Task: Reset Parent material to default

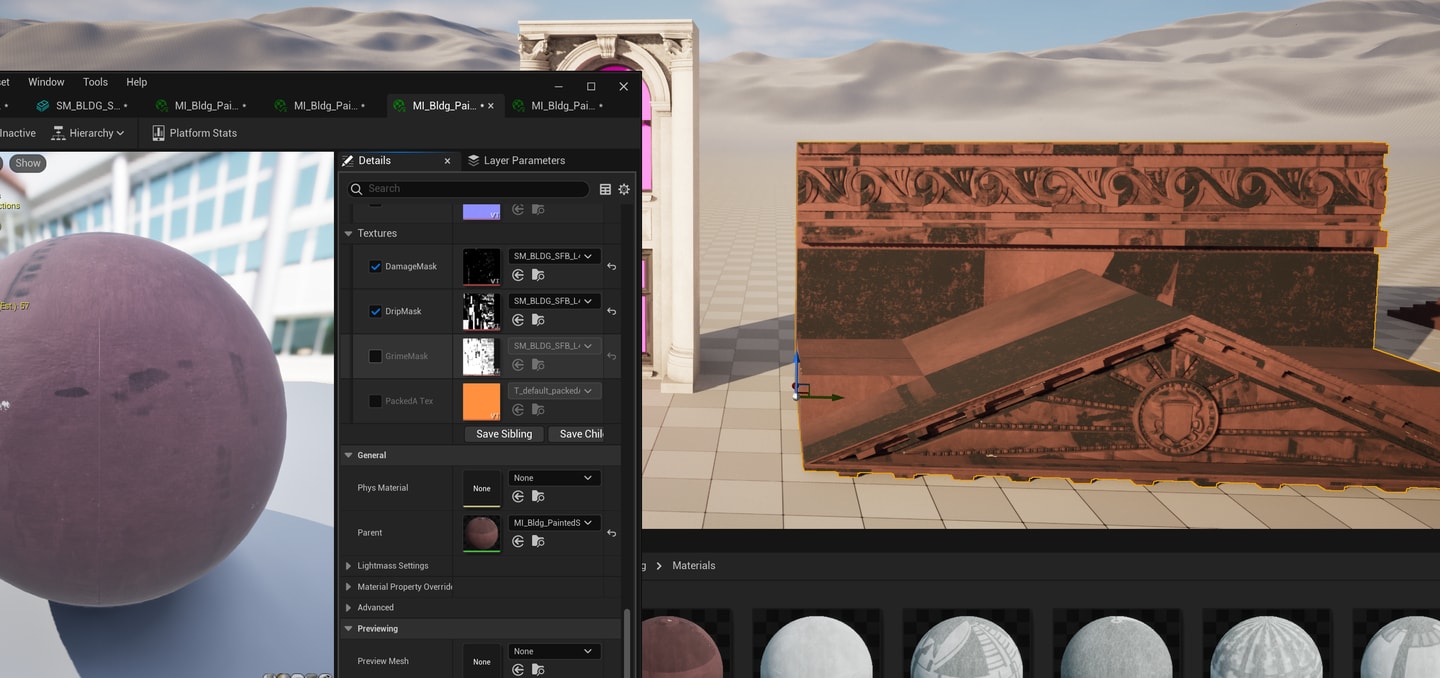Action: [611, 533]
